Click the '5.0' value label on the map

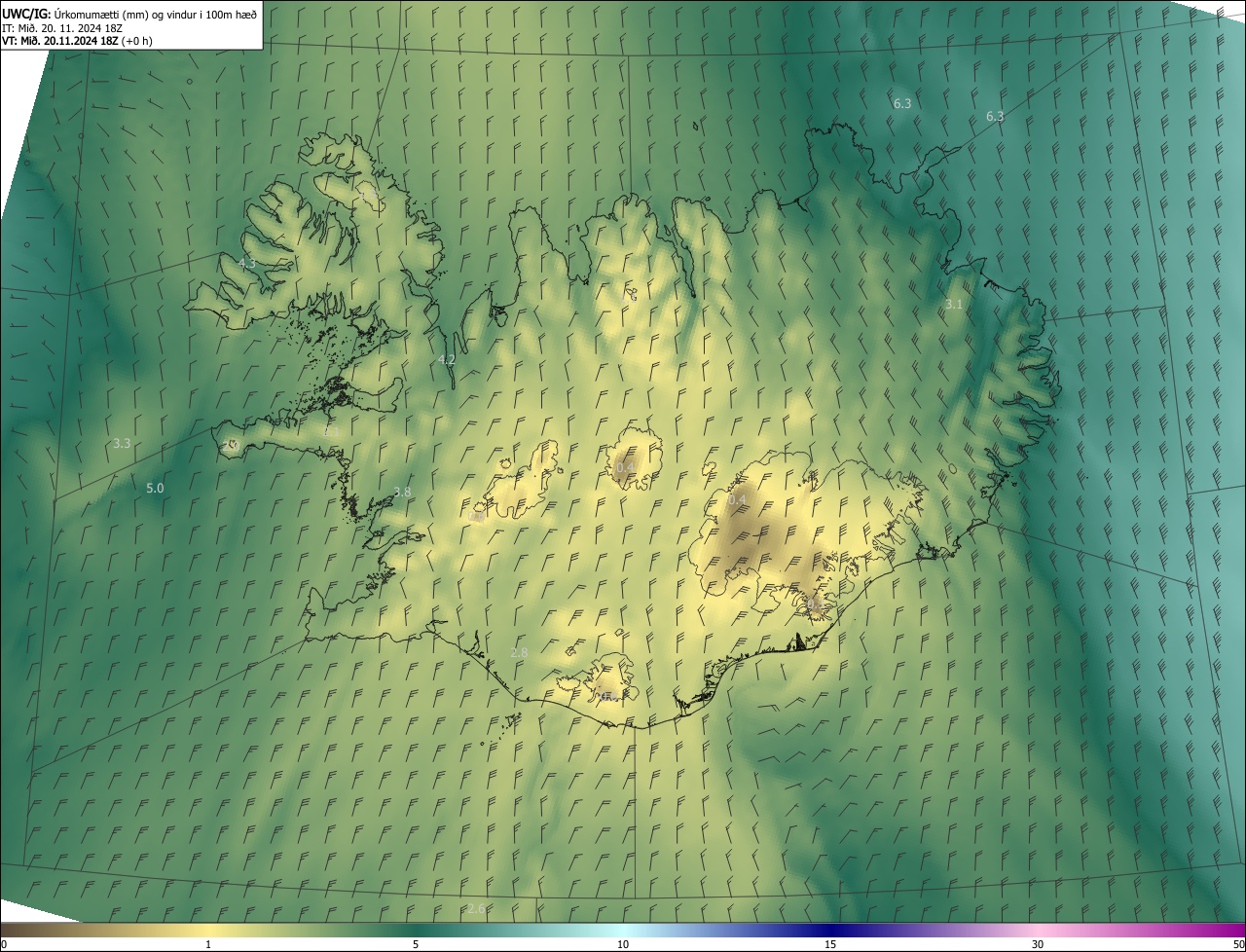(x=155, y=488)
